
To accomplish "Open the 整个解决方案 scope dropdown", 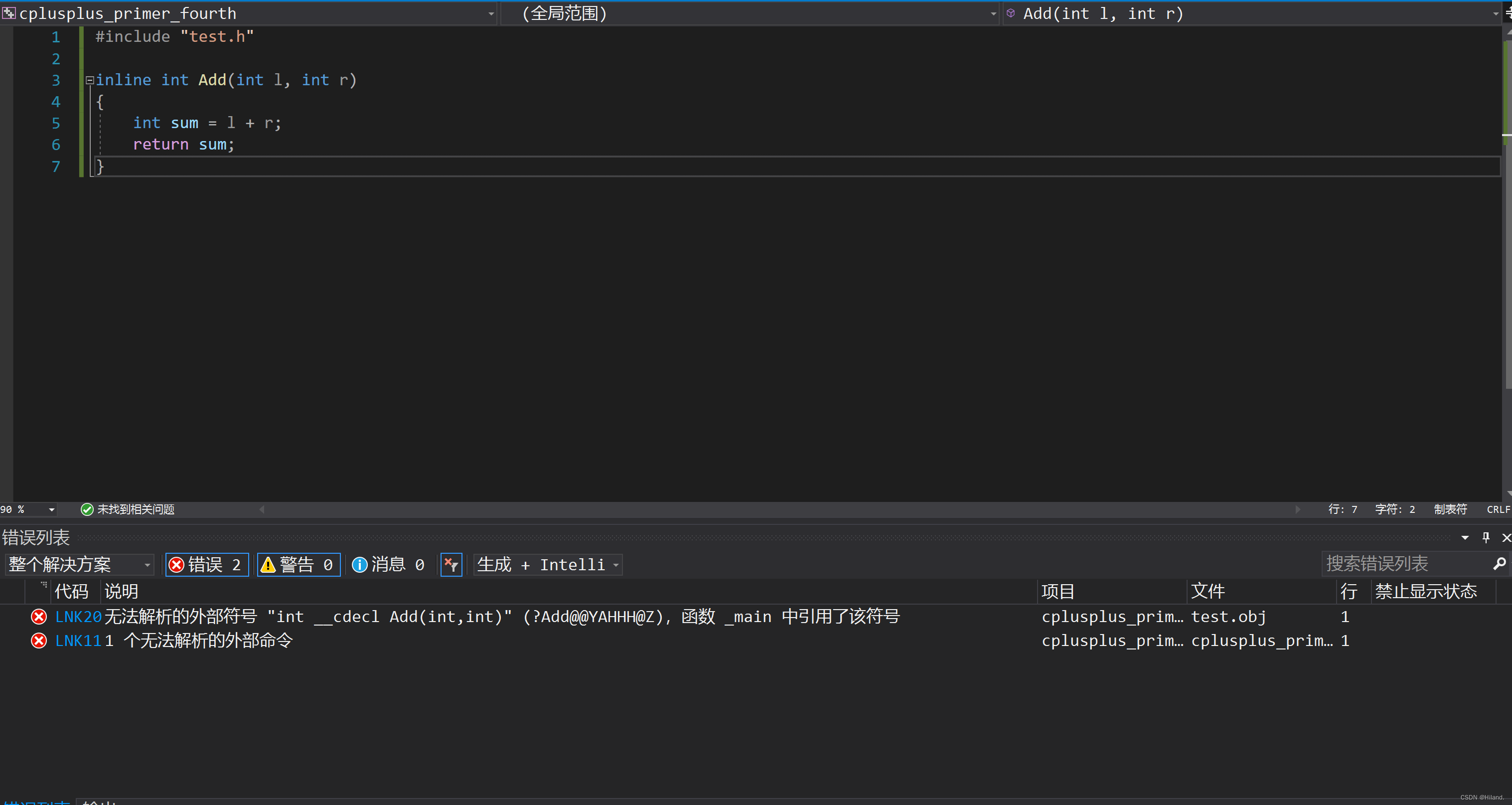I will tap(79, 564).
